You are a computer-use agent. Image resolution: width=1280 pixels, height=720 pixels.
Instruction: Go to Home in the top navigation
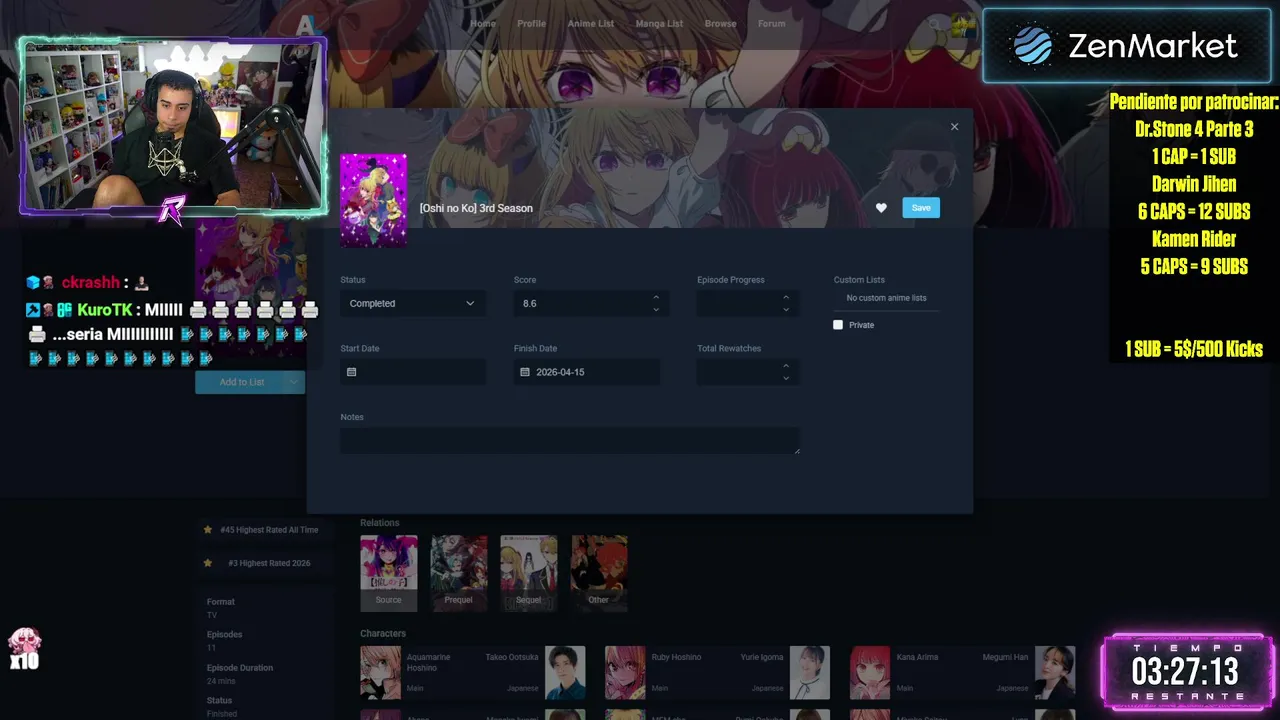point(483,24)
